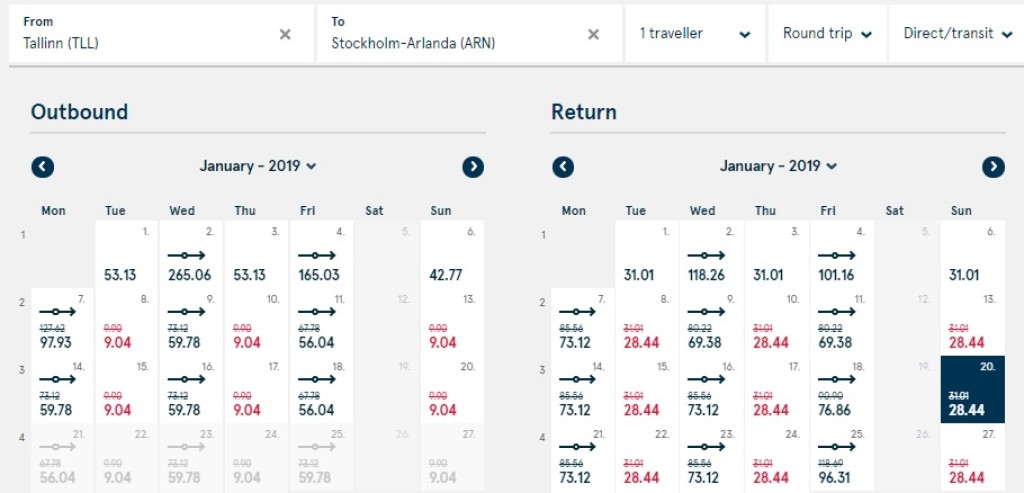Open Outbound January - 2019 month picker
The height and width of the screenshot is (493, 1024).
click(258, 166)
